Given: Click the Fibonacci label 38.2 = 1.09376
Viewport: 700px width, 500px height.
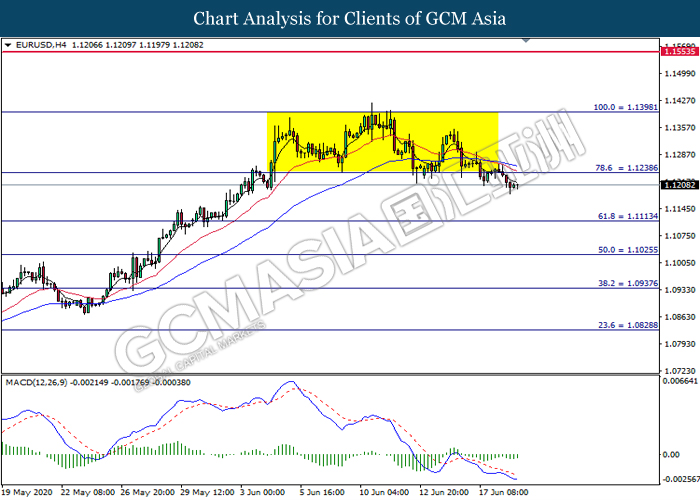Looking at the screenshot, I should [628, 283].
